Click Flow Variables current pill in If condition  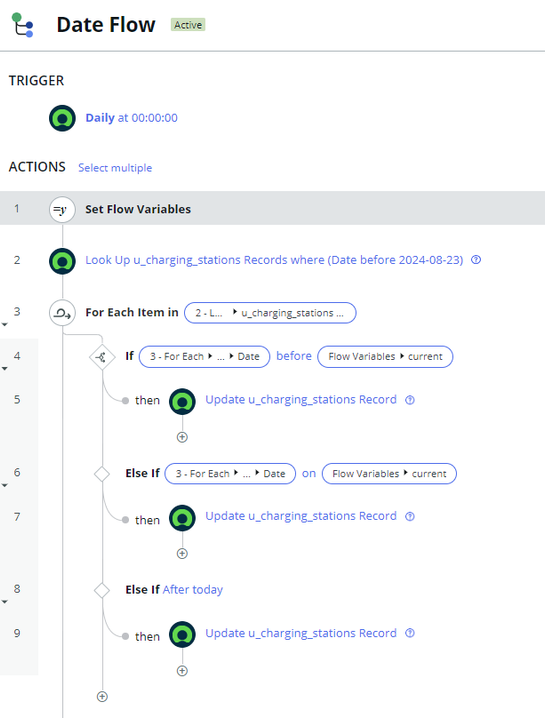tap(385, 357)
